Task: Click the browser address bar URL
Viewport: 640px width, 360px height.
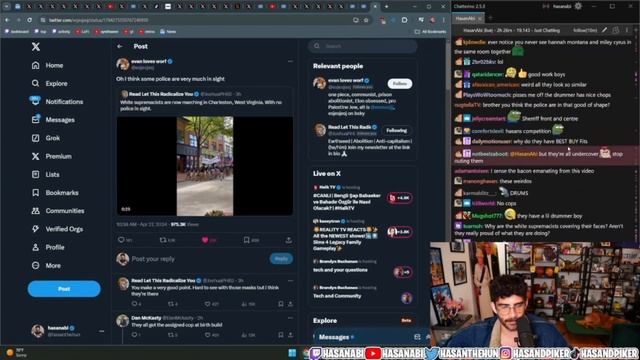Action: pos(98,20)
